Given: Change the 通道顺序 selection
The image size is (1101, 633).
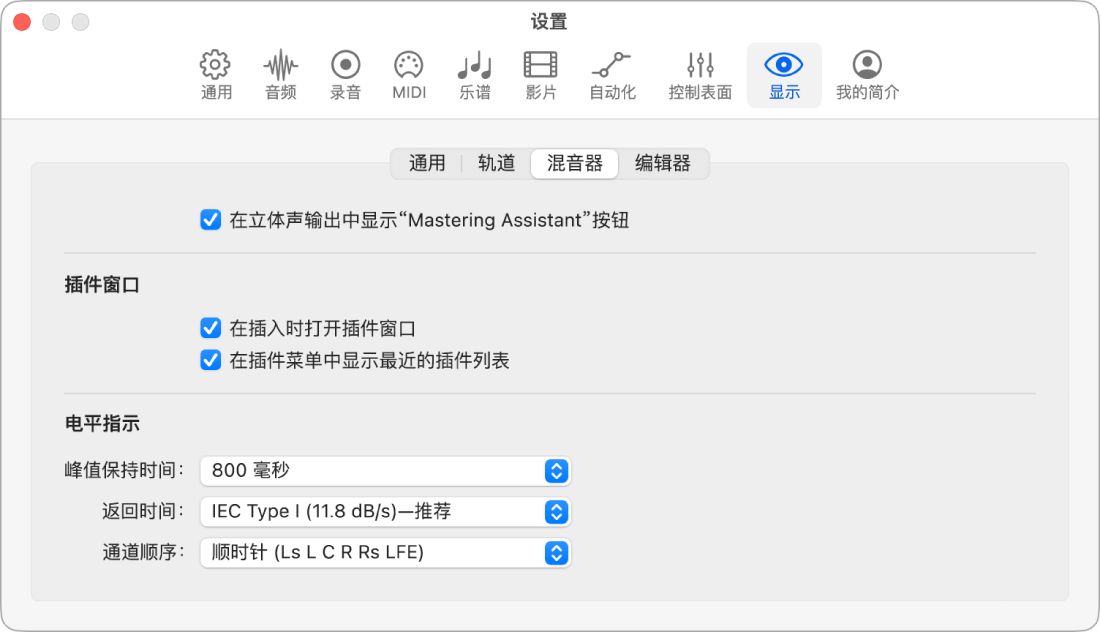Looking at the screenshot, I should click(x=385, y=553).
